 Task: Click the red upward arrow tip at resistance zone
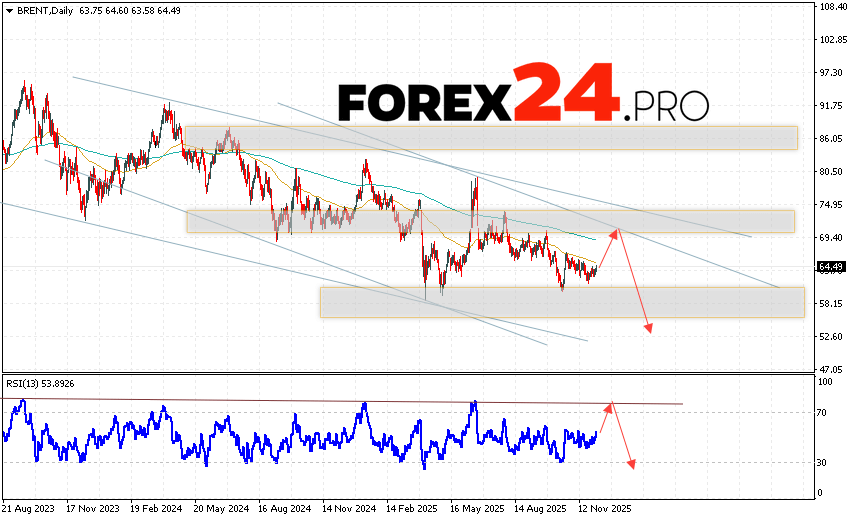(x=619, y=230)
